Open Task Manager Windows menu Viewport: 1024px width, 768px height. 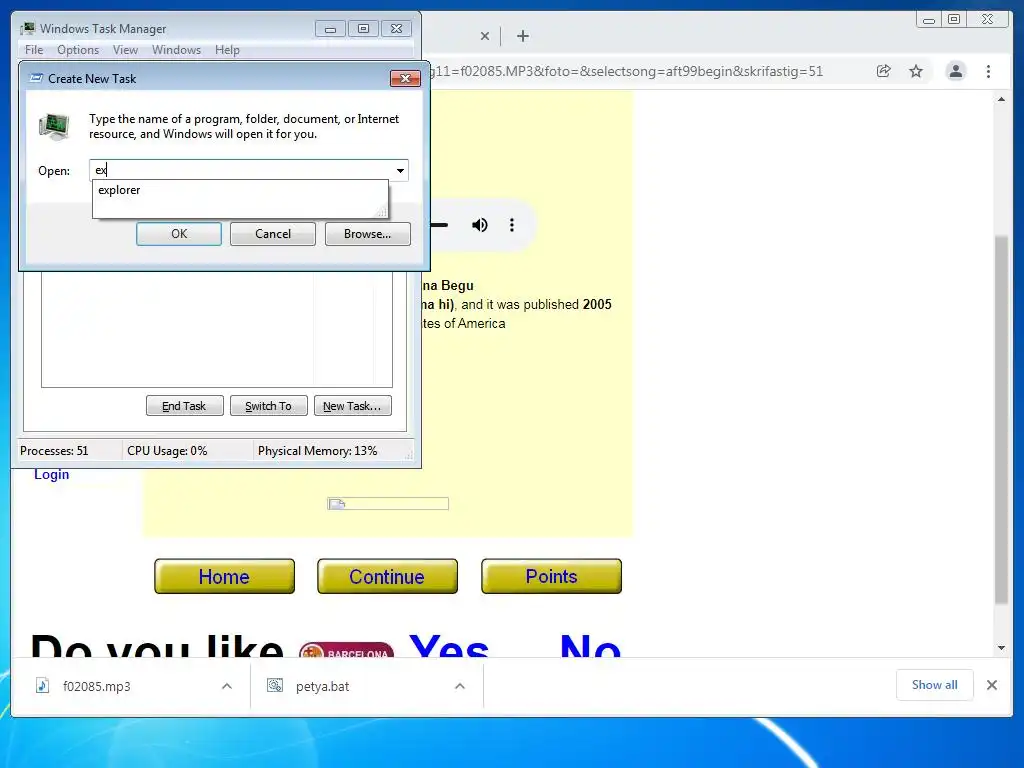point(176,50)
